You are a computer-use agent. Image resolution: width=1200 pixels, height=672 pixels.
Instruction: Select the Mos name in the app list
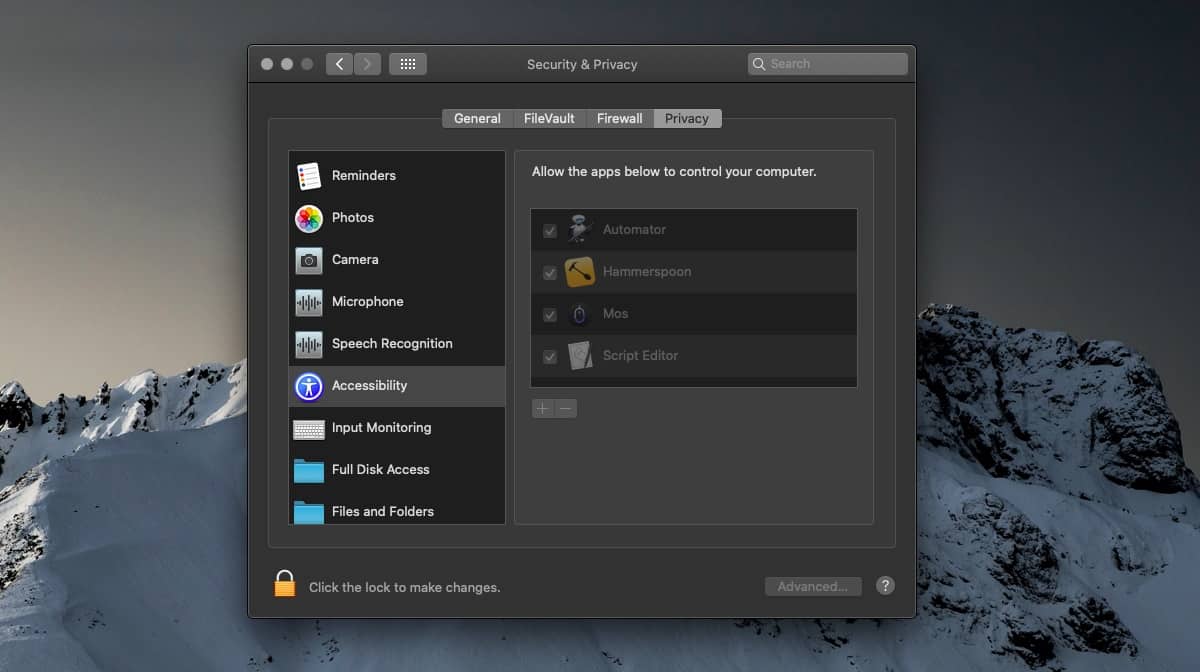tap(616, 313)
